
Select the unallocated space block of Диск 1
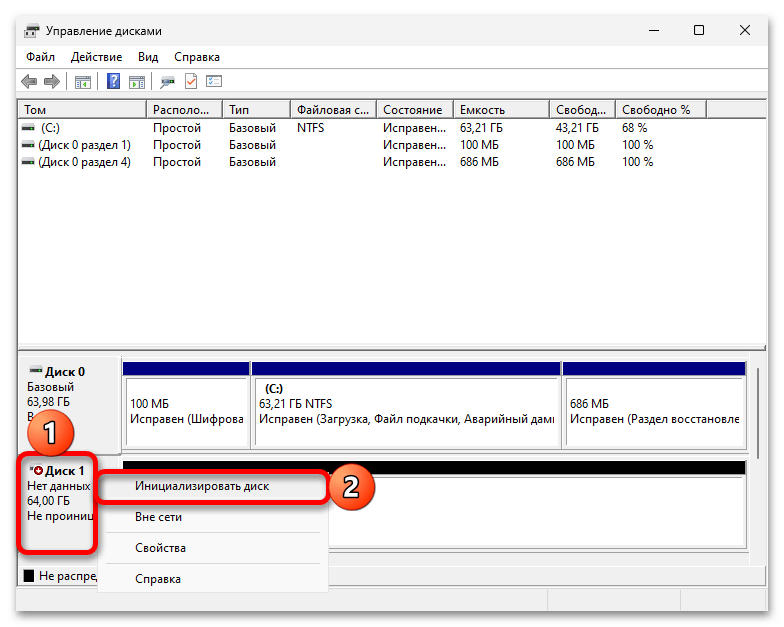538,510
